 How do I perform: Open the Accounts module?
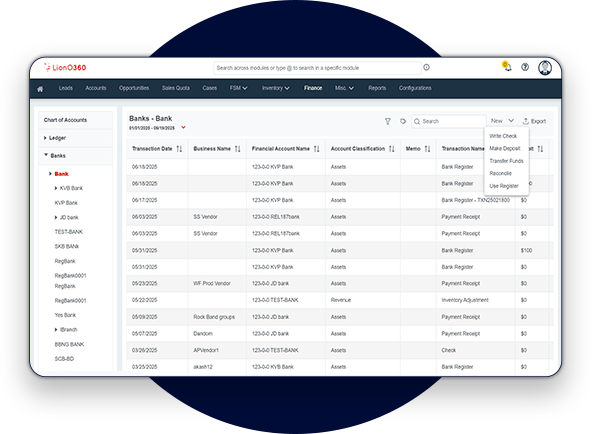pos(96,88)
